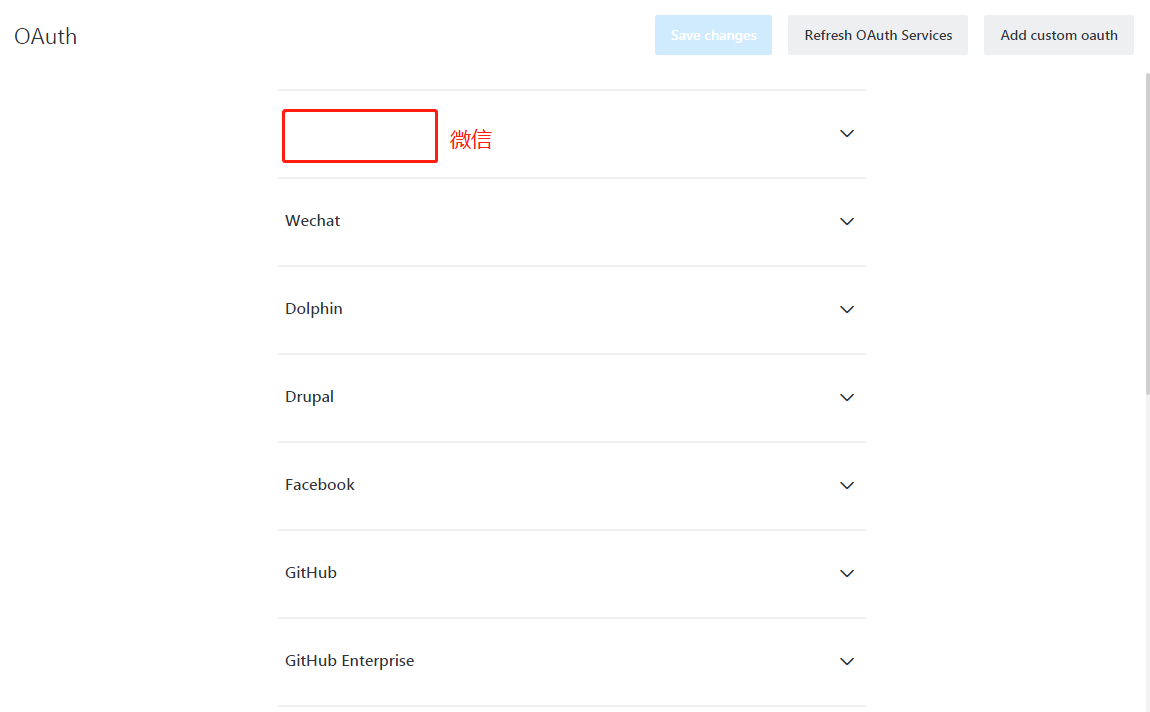Select the Wechat section header text

pyautogui.click(x=312, y=220)
